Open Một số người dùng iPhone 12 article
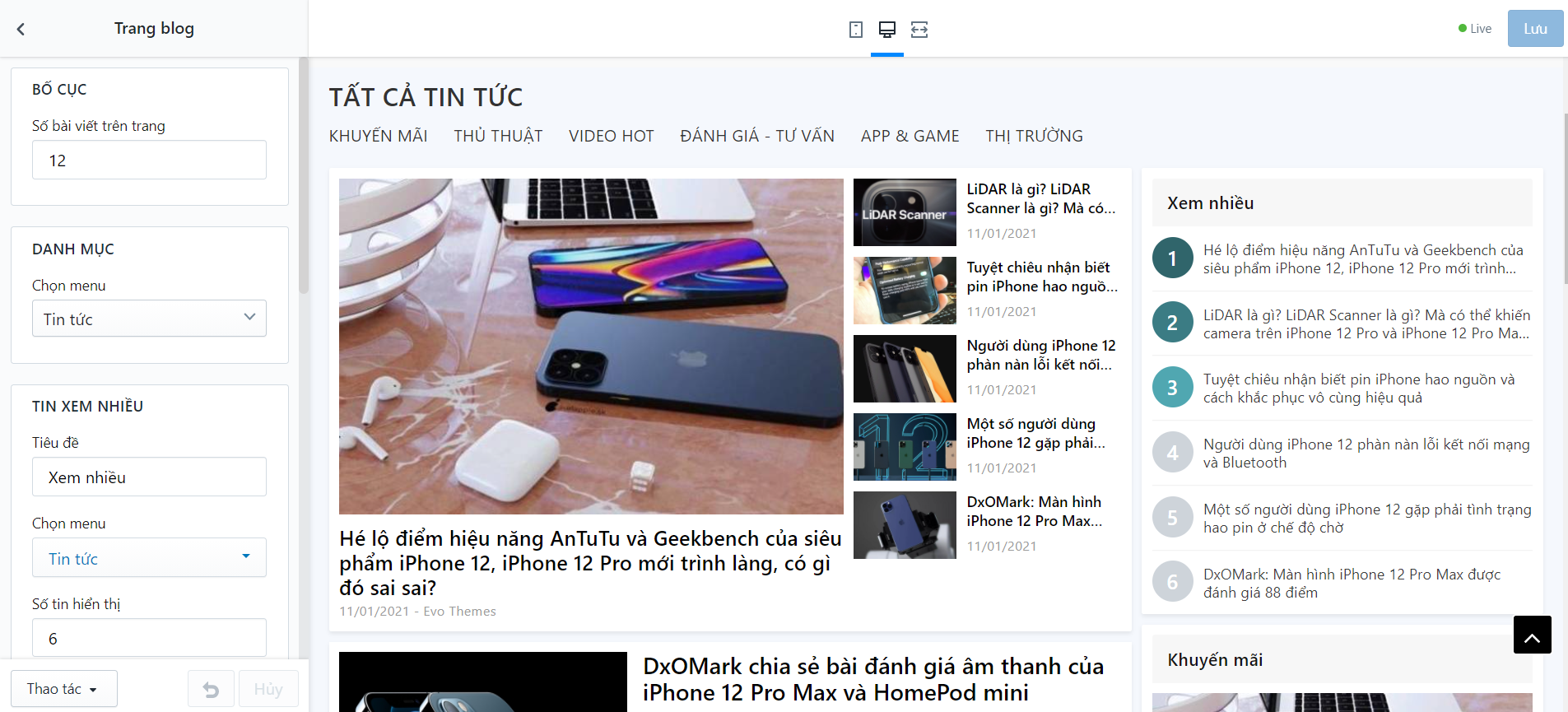The height and width of the screenshot is (712, 1568). coord(1035,433)
